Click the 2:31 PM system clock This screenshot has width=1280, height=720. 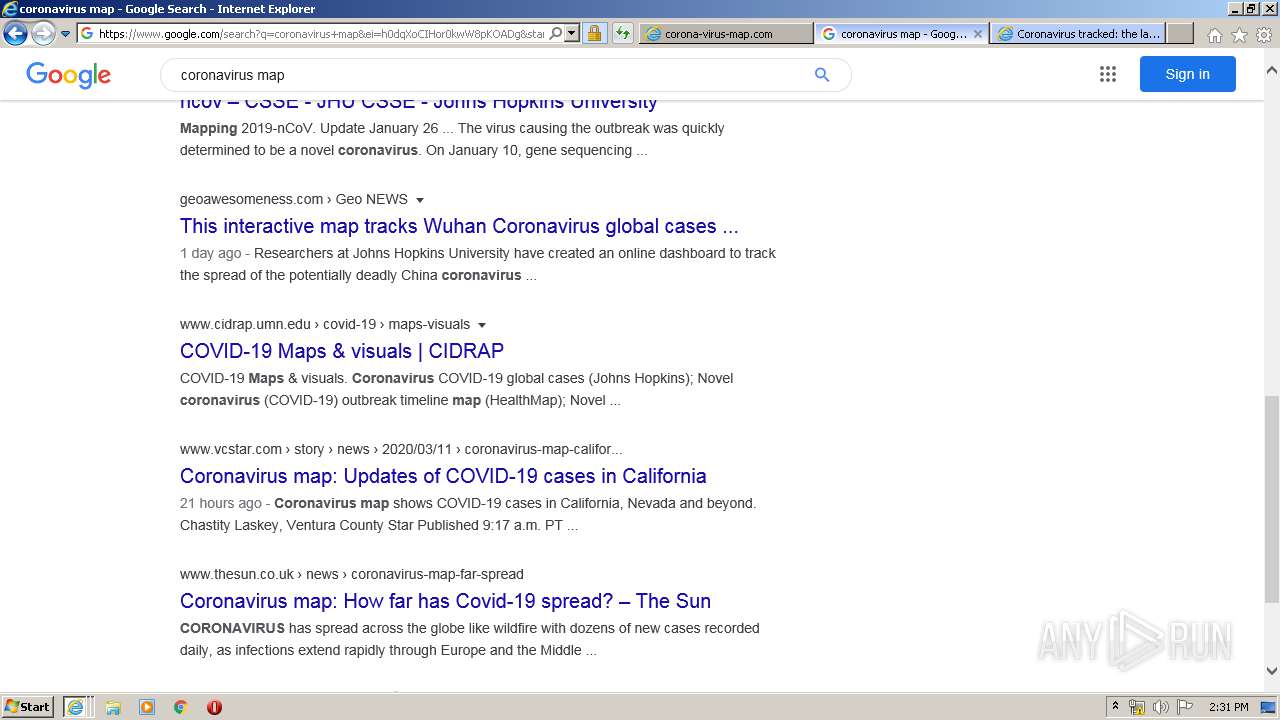tap(1228, 707)
